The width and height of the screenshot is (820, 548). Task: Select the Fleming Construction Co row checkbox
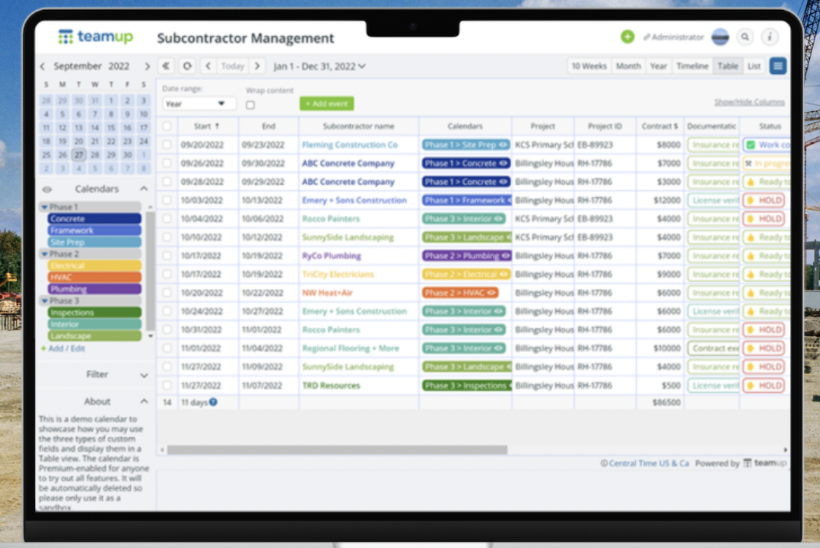click(167, 145)
